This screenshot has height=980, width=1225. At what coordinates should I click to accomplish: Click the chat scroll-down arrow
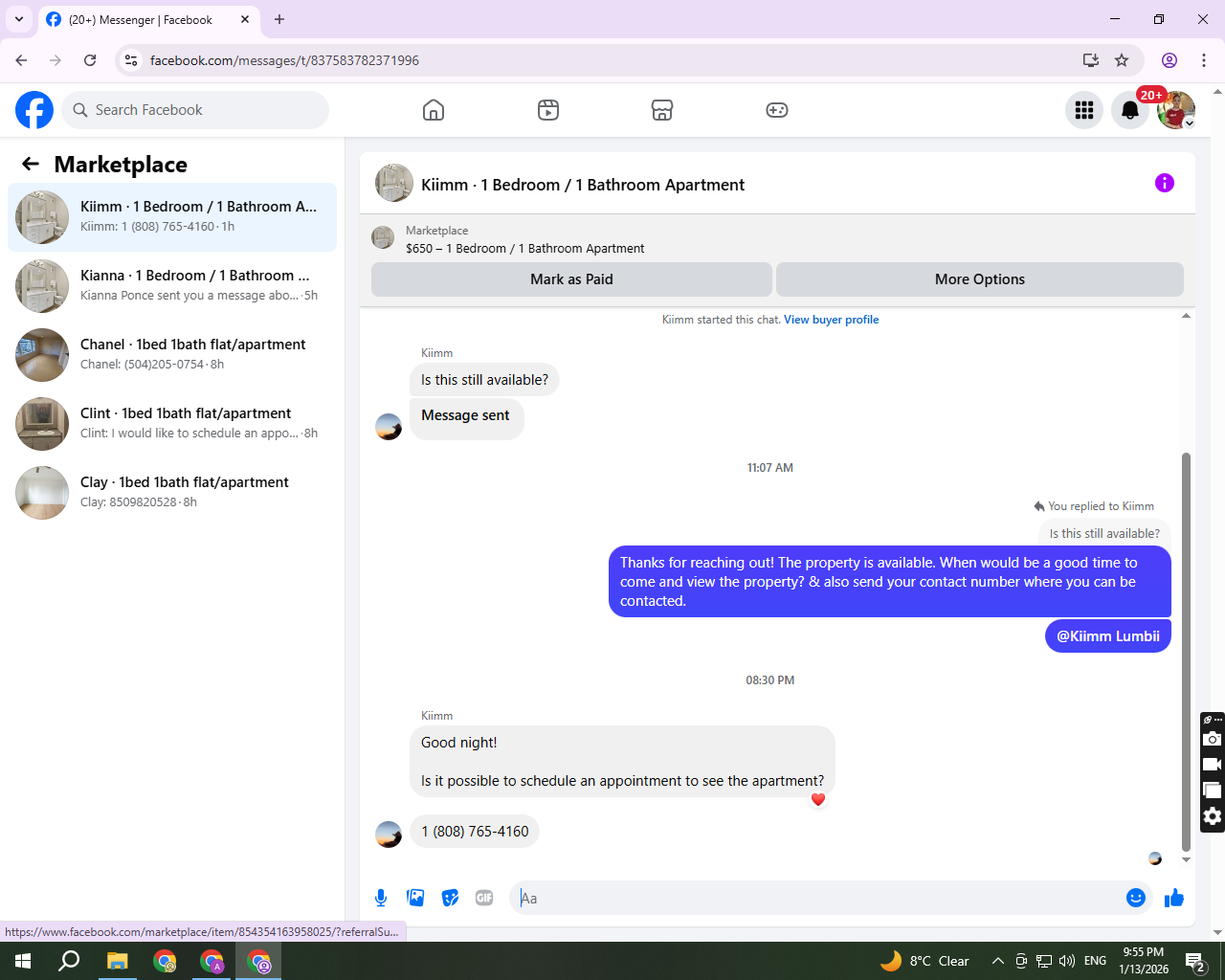click(x=1186, y=859)
